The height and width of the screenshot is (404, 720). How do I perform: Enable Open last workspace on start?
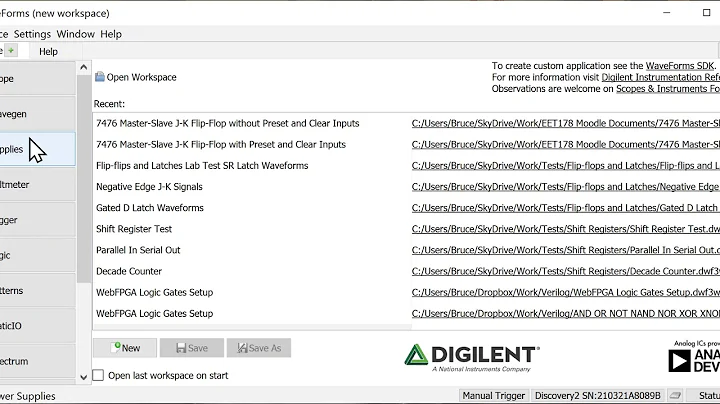pos(98,376)
